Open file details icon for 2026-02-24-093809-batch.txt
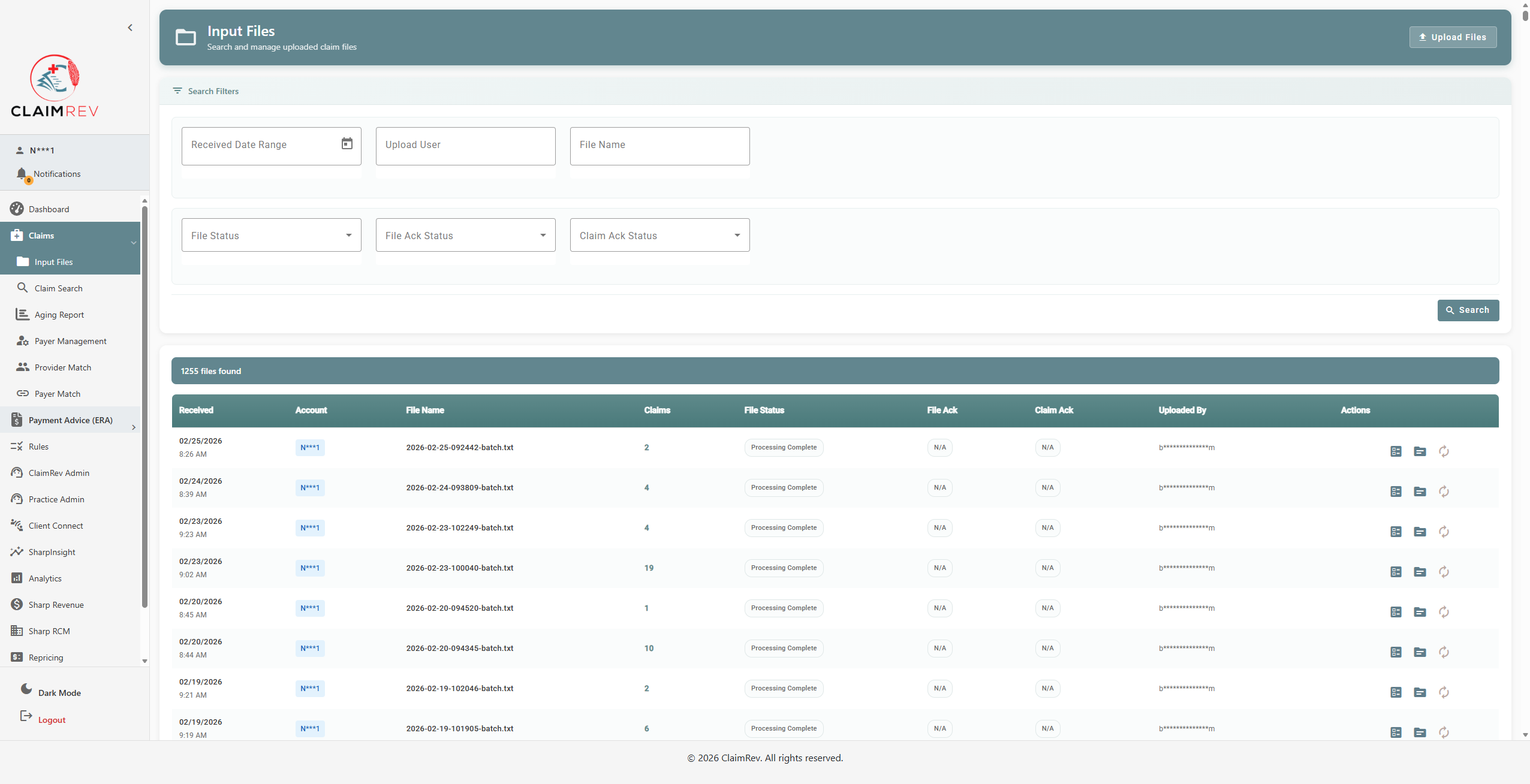Viewport: 1530px width, 784px height. click(1420, 491)
